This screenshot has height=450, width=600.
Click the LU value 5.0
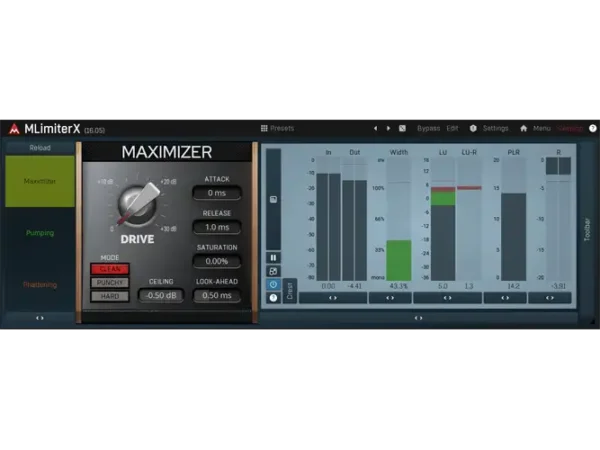pyautogui.click(x=443, y=286)
